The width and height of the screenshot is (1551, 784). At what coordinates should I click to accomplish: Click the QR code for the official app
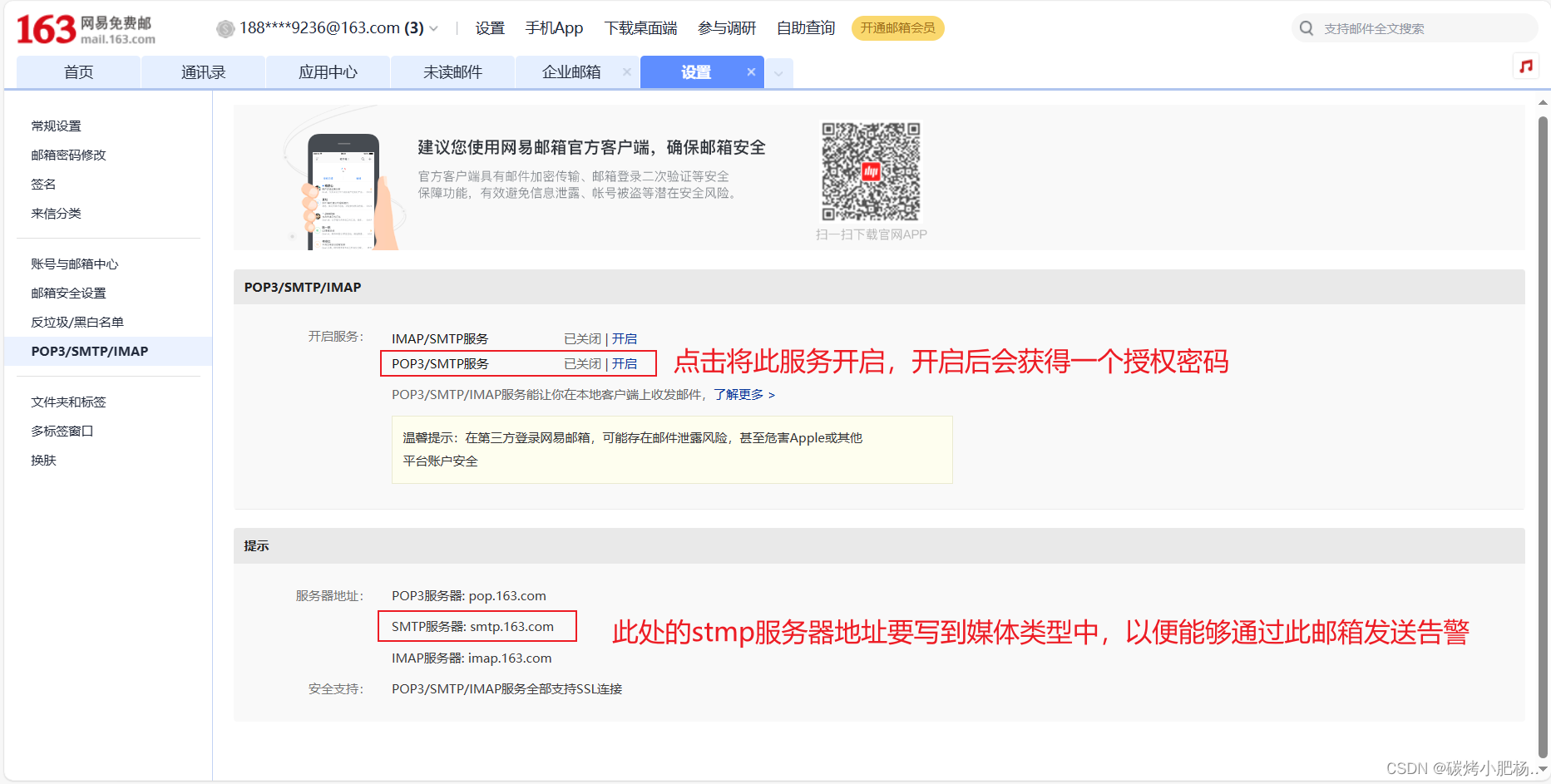(x=871, y=171)
